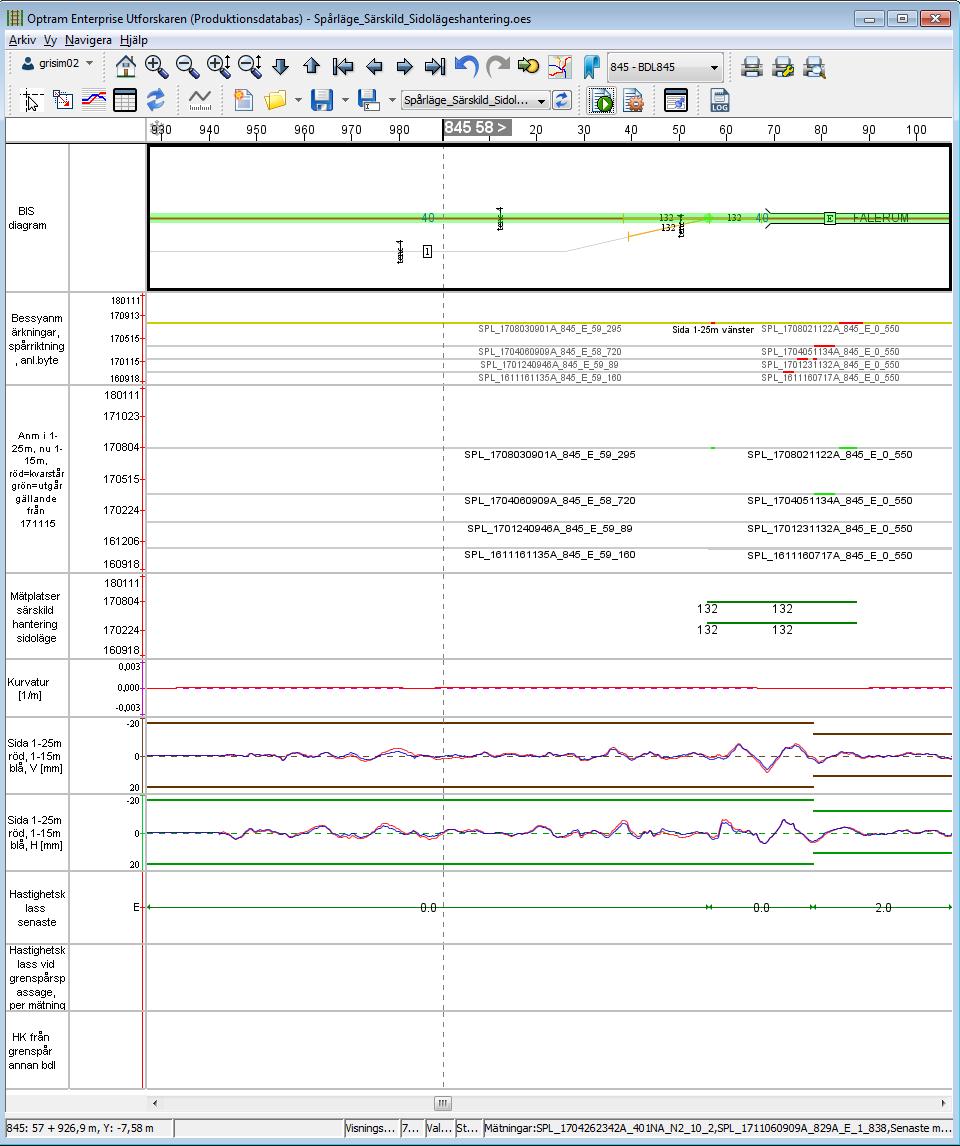
Task: Open the Hjälp menu
Action: click(x=134, y=40)
